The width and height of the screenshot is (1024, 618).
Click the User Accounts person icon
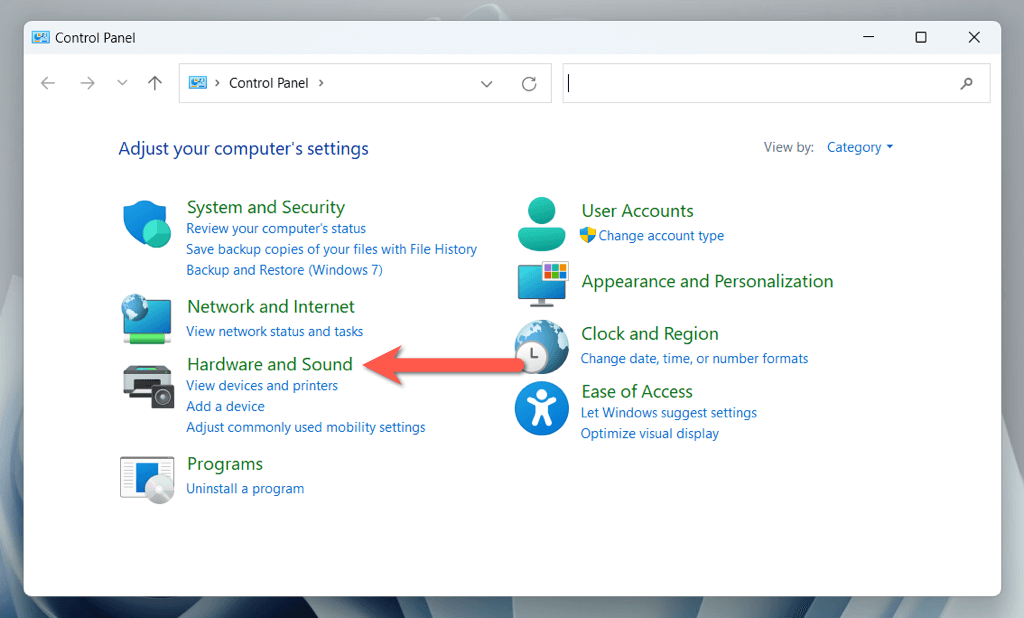(541, 223)
